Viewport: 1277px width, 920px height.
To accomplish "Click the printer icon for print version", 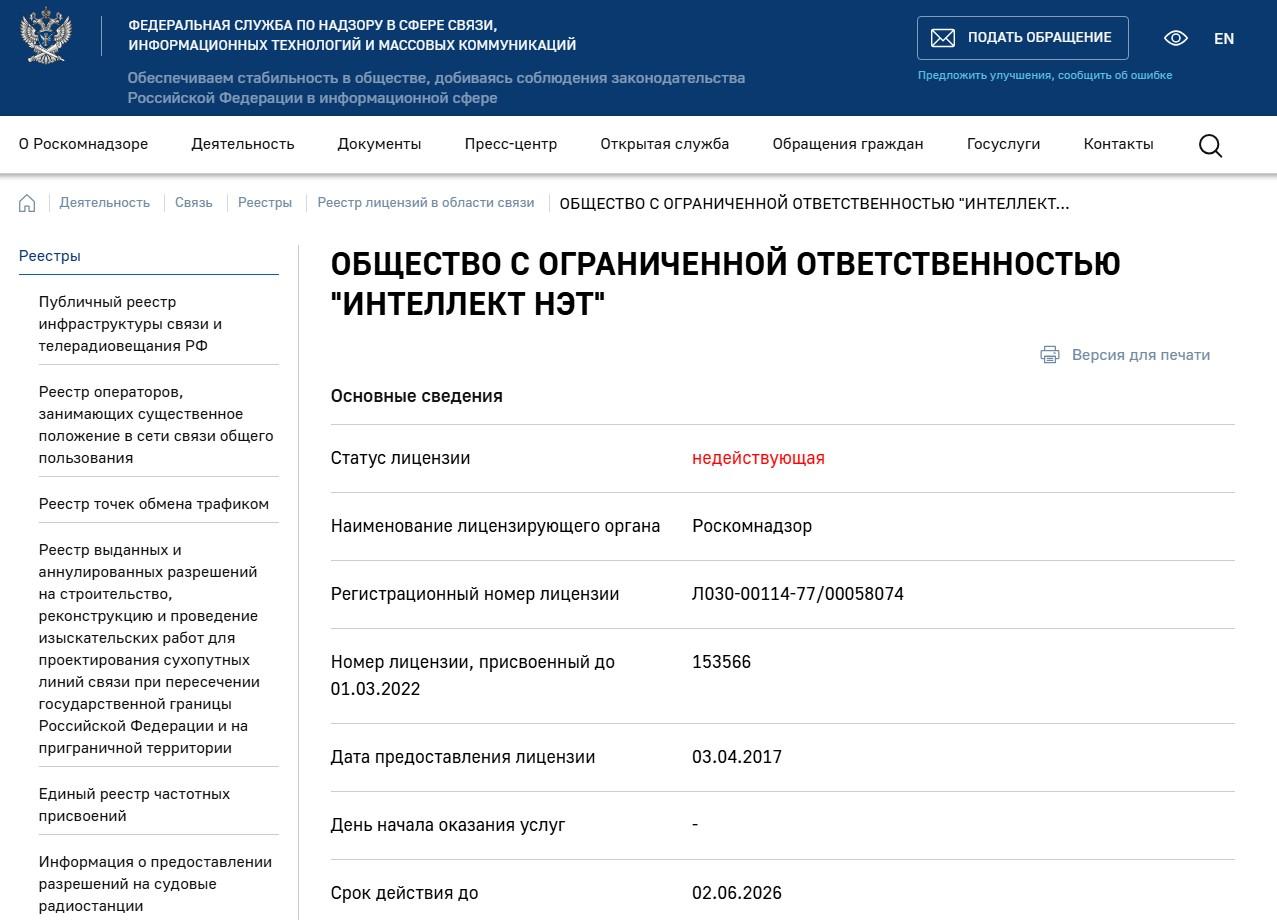I will [1050, 355].
